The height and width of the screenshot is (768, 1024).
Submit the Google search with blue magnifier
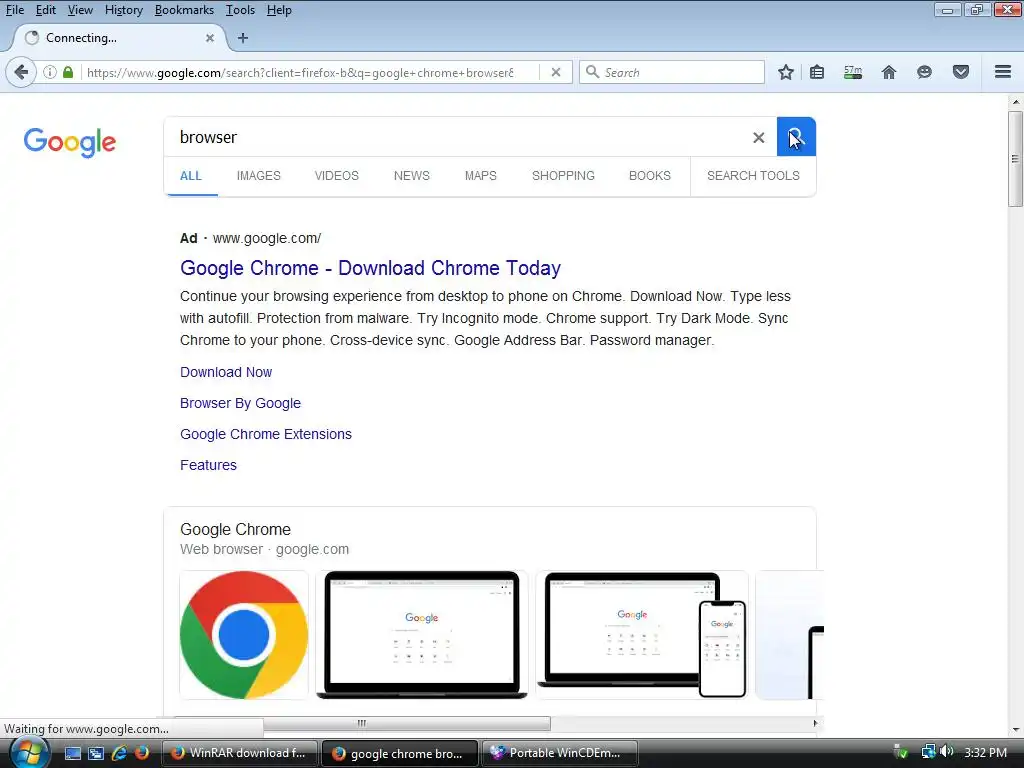[796, 137]
